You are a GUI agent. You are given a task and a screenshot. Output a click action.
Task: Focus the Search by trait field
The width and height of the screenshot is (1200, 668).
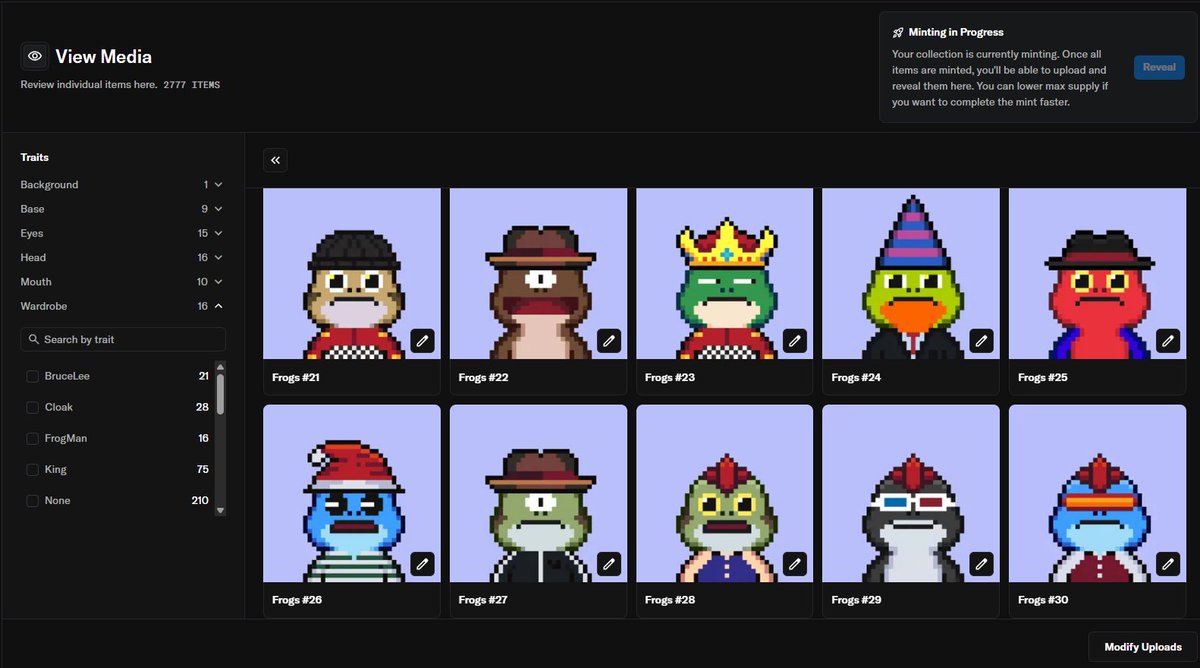pyautogui.click(x=123, y=340)
